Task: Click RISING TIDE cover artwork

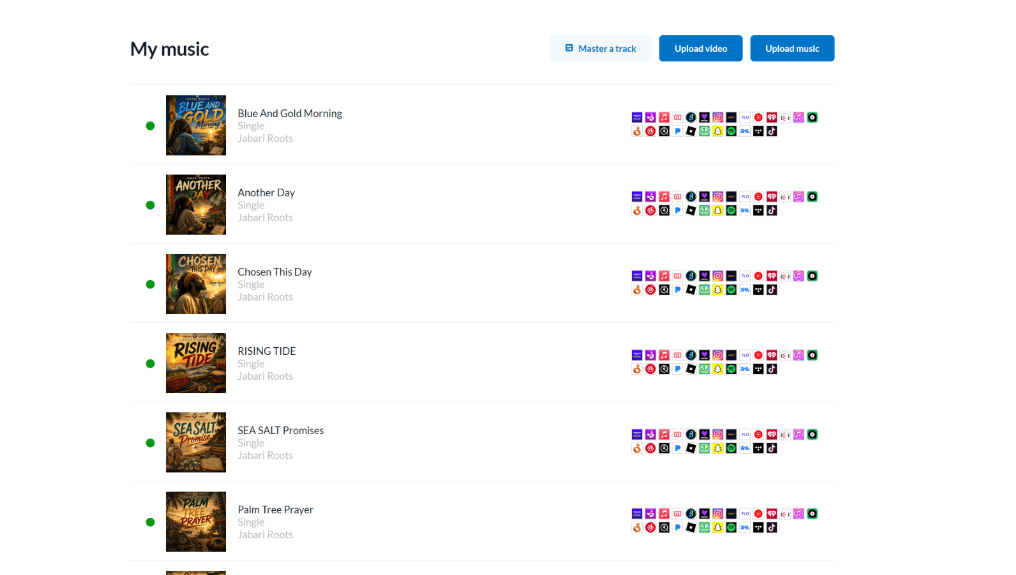Action: (x=196, y=363)
